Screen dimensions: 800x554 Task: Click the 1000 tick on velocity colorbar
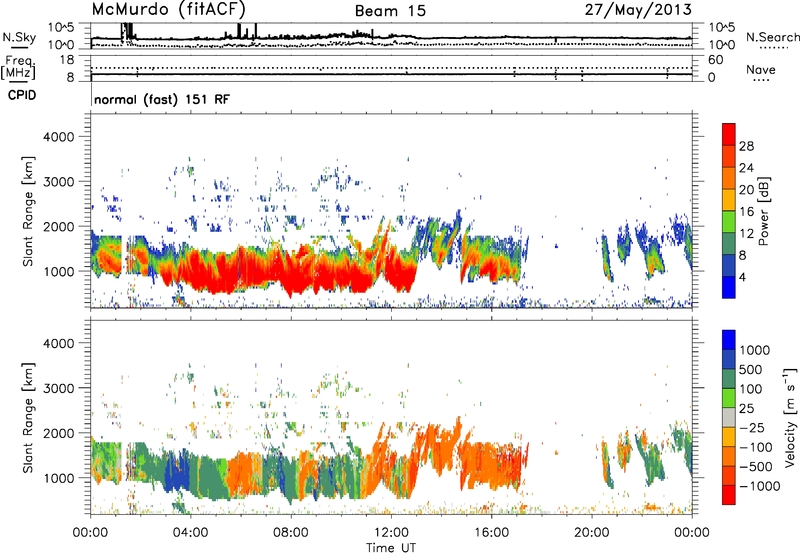(x=755, y=350)
